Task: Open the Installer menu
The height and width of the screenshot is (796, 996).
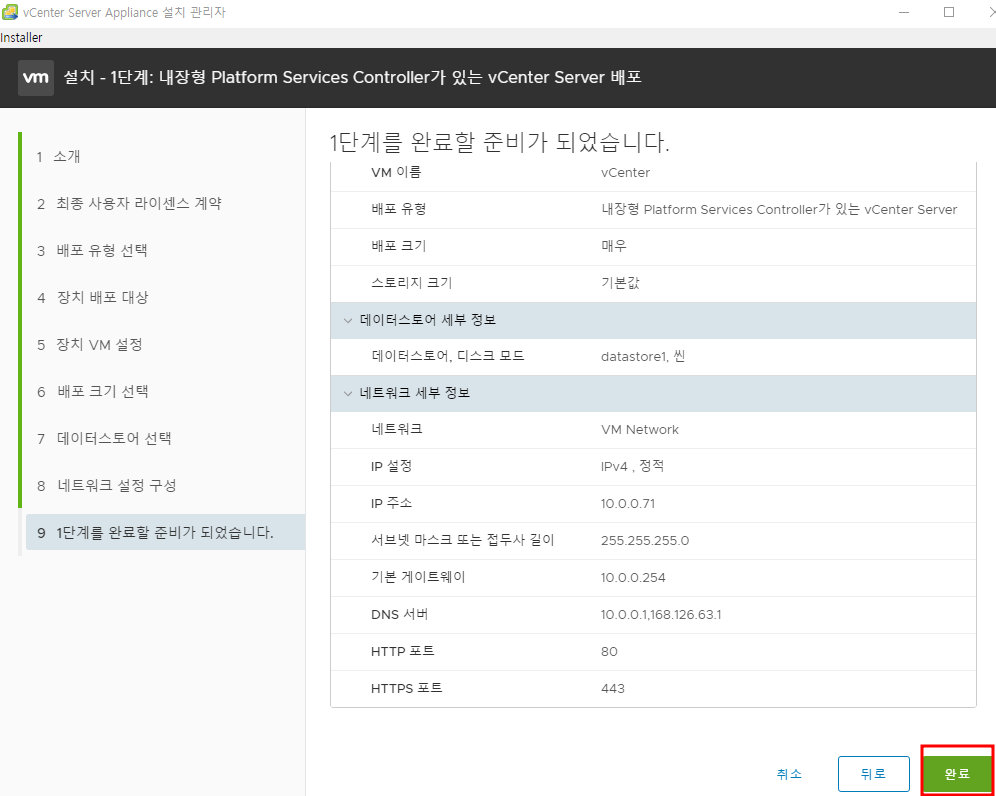Action: click(x=21, y=37)
